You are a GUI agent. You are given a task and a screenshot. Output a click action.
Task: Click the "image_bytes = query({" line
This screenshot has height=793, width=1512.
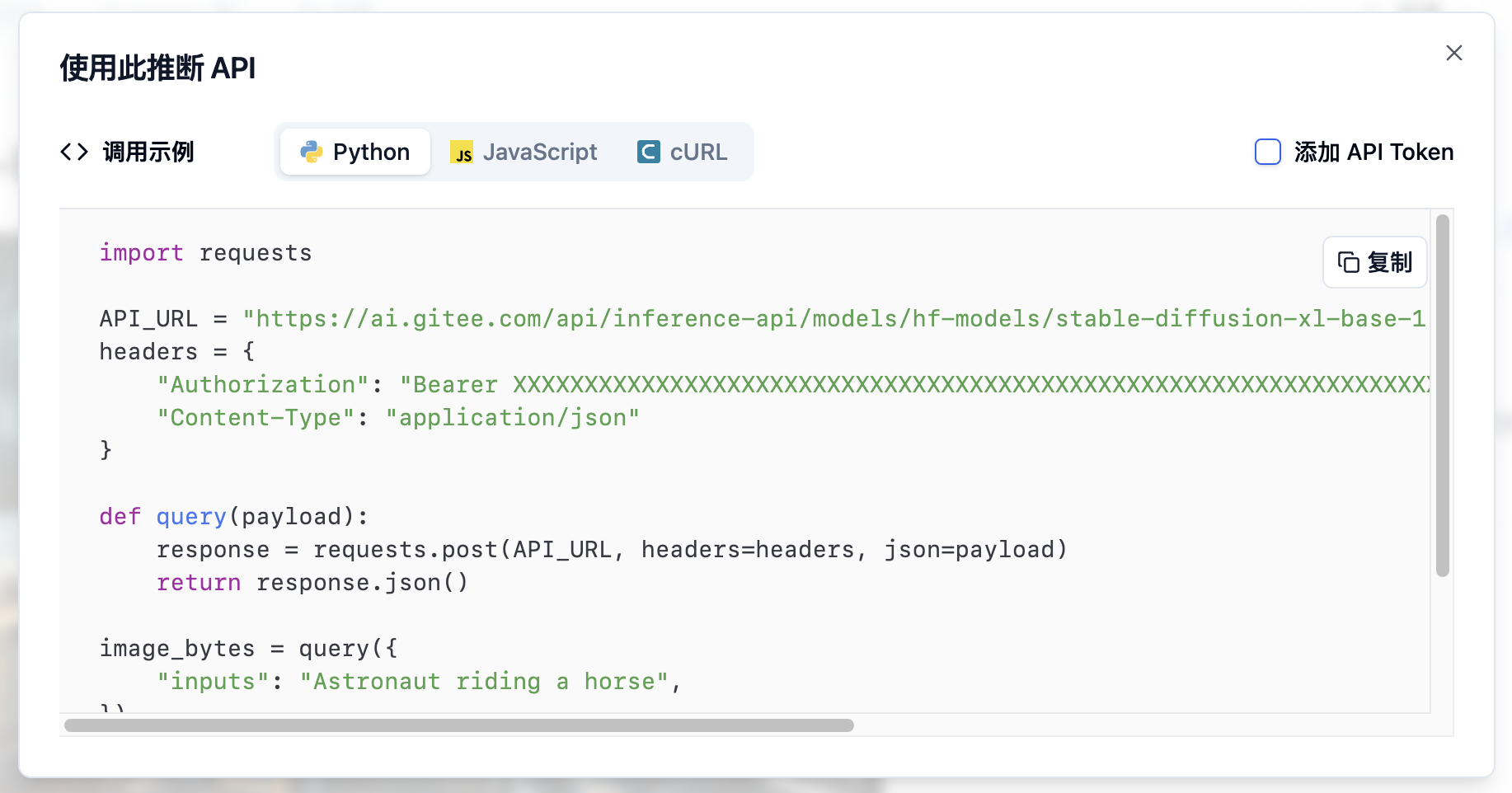tap(248, 649)
